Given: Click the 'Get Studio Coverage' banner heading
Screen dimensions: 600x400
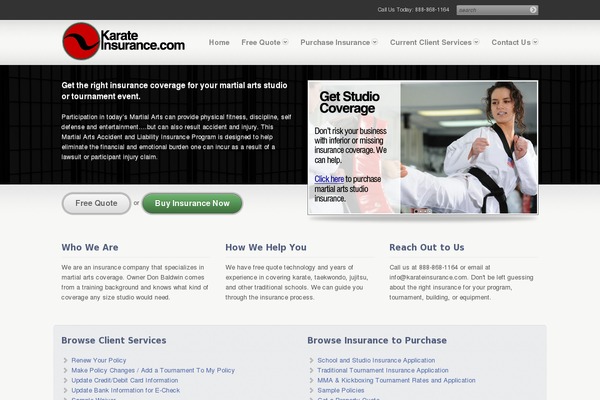Looking at the screenshot, I should 349,102.
